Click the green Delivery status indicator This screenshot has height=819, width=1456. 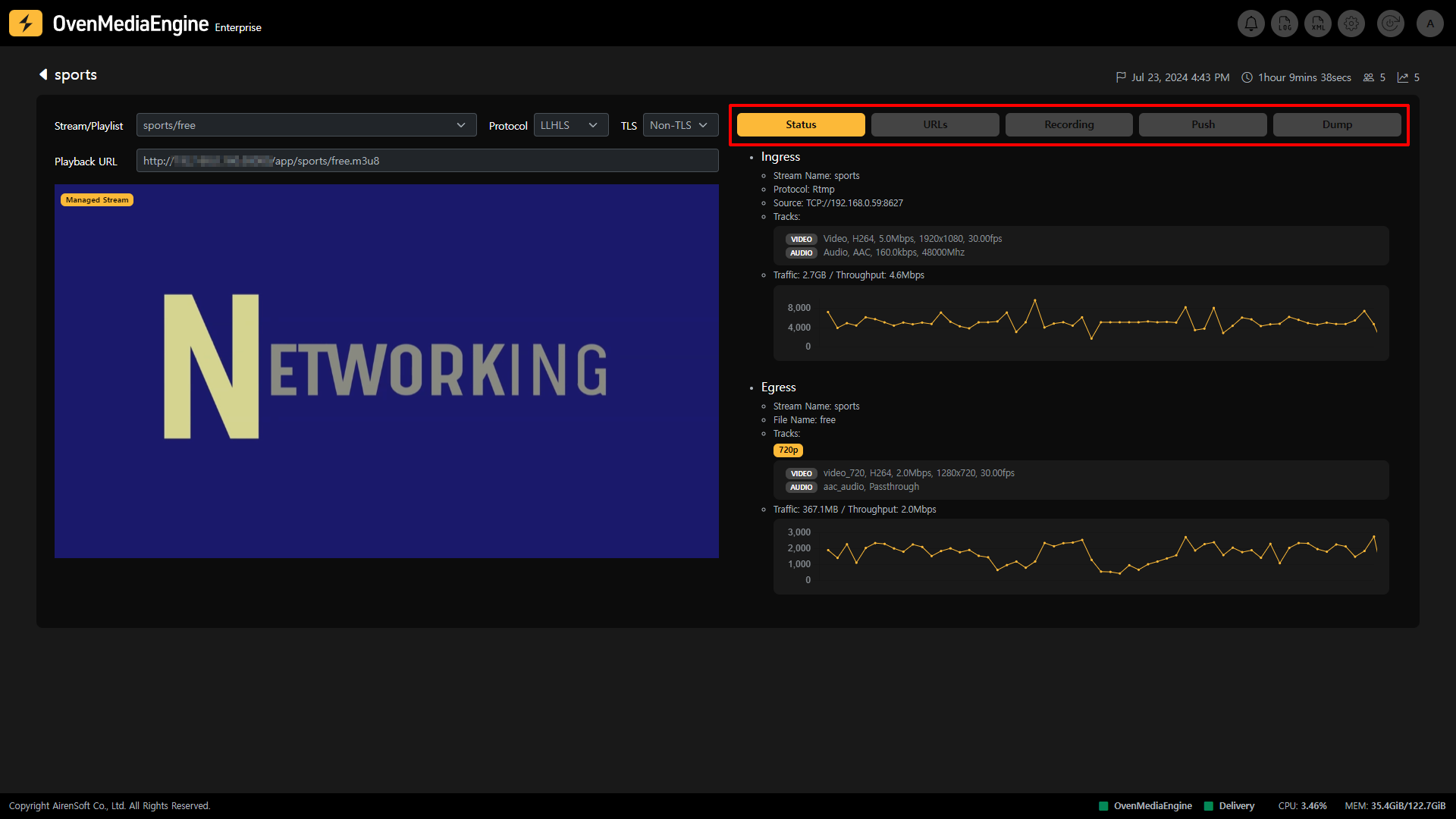coord(1209,806)
